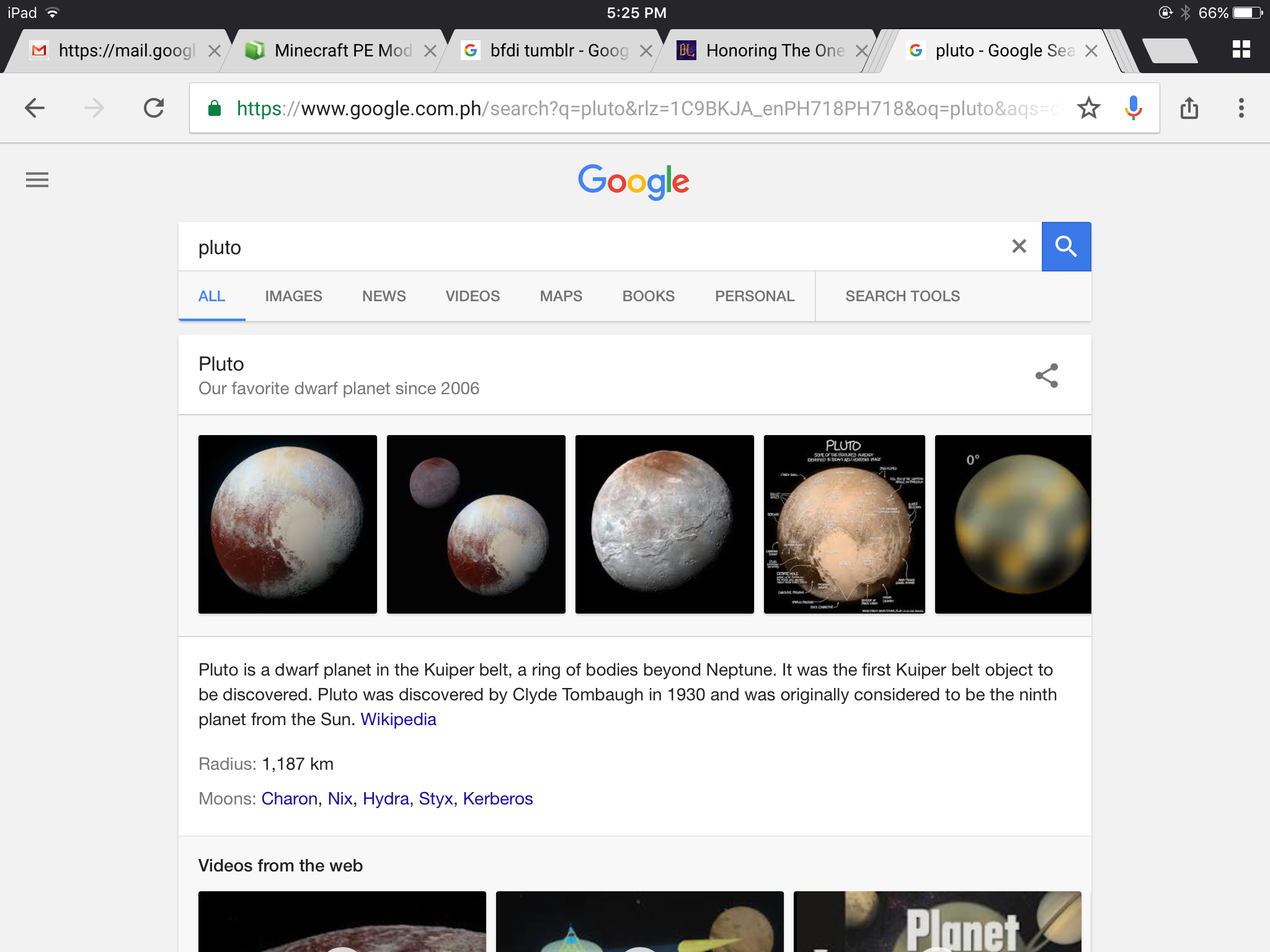1270x952 pixels.
Task: Open the Pluto and Charon image
Action: point(476,524)
